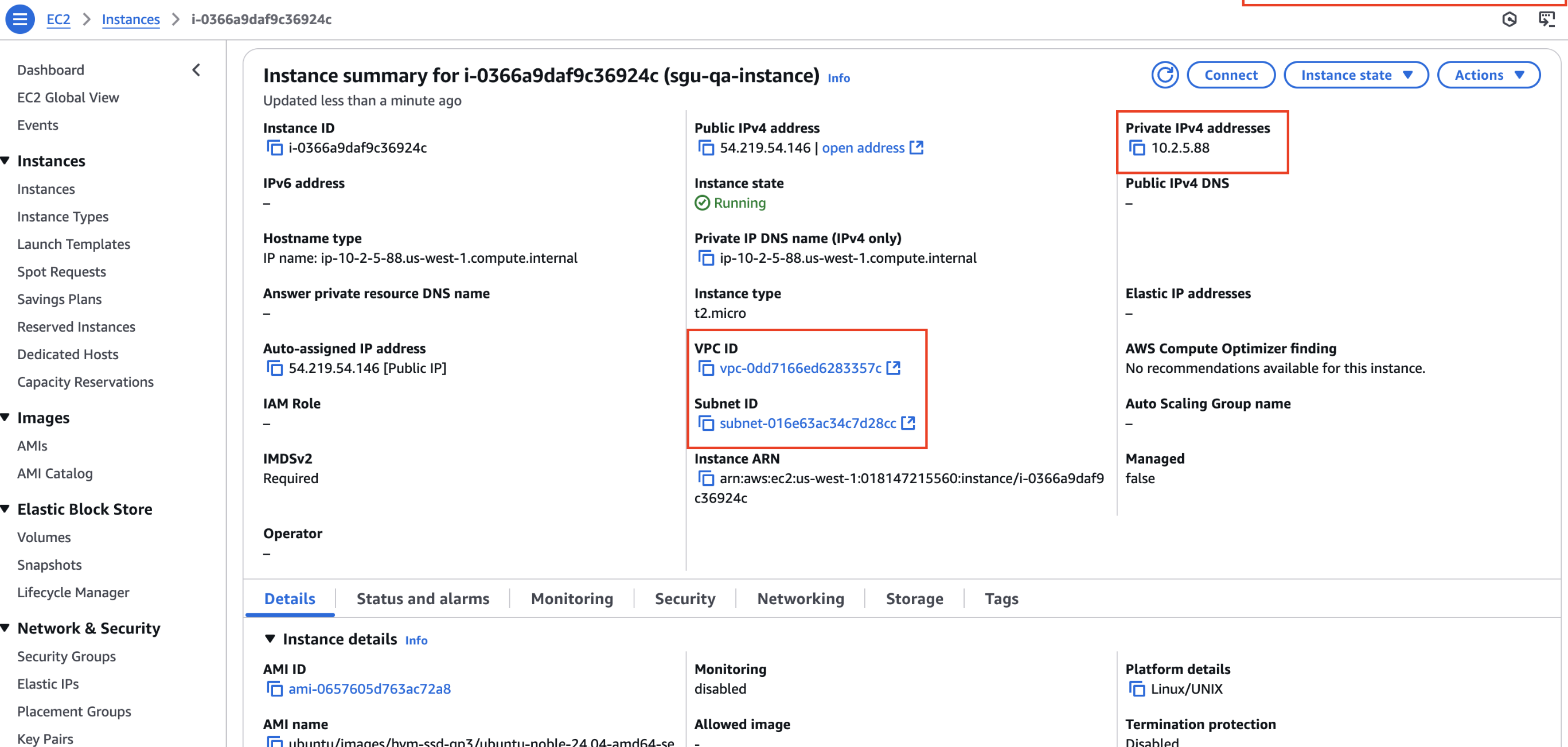Copy the VPC ID value

pos(705,368)
